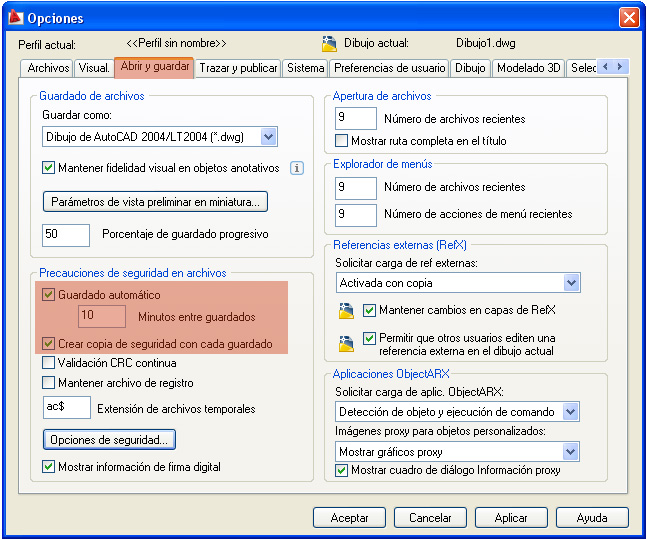Expand the Solicitar carga de ref externas dropdown

tap(571, 283)
